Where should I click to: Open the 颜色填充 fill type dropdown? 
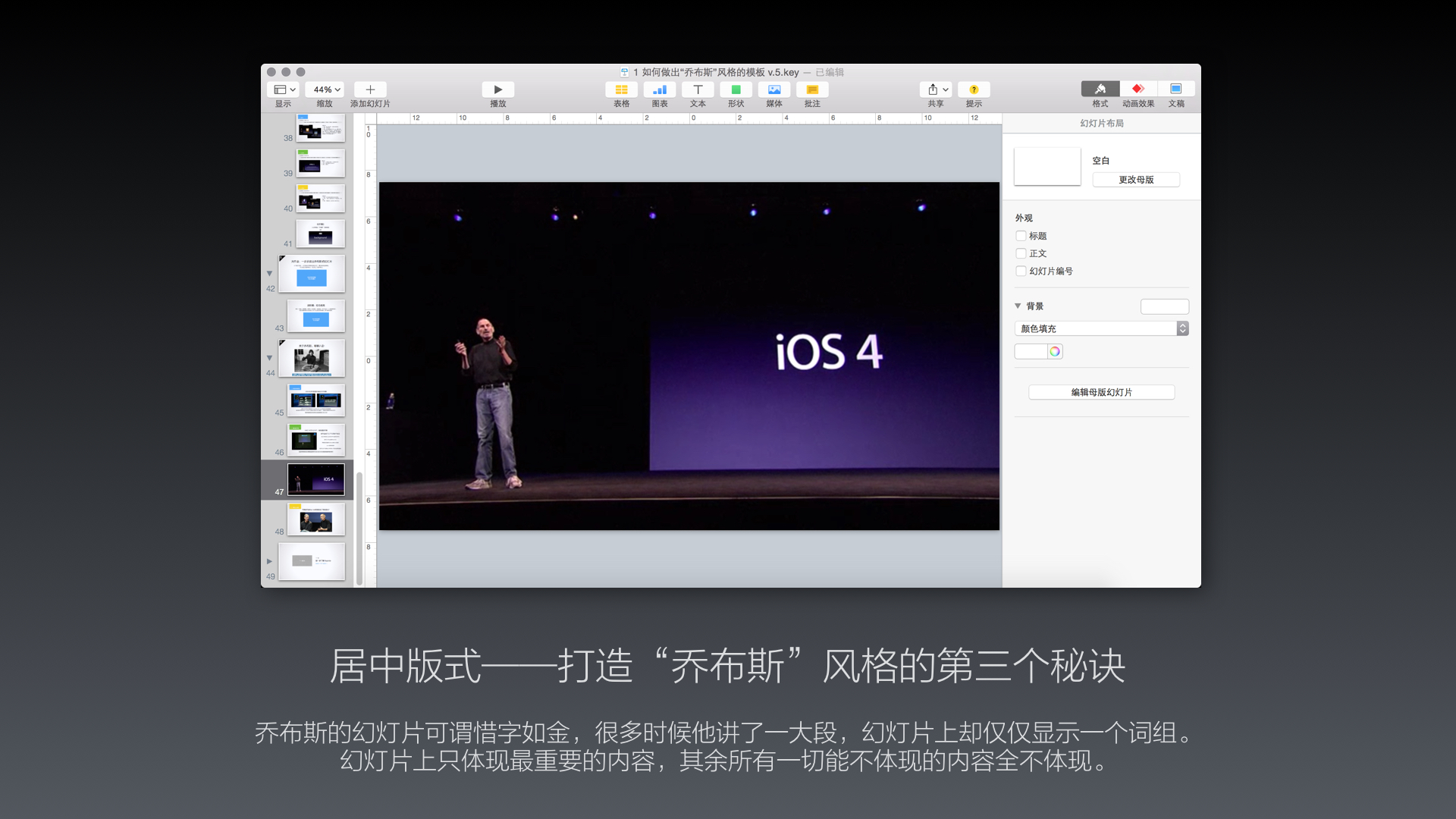(x=1101, y=328)
